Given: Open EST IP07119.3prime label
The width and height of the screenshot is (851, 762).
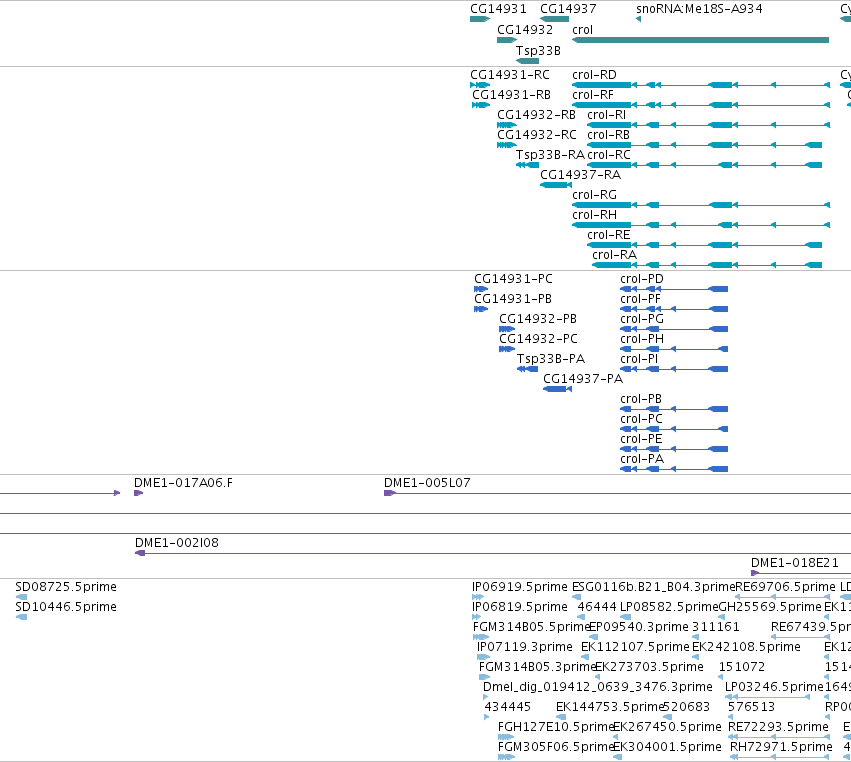Looking at the screenshot, I should (525, 647).
